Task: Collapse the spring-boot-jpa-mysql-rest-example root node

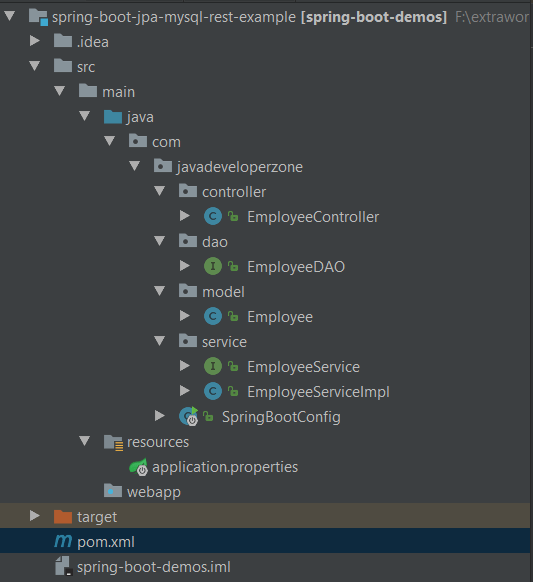Action: pyautogui.click(x=9, y=16)
